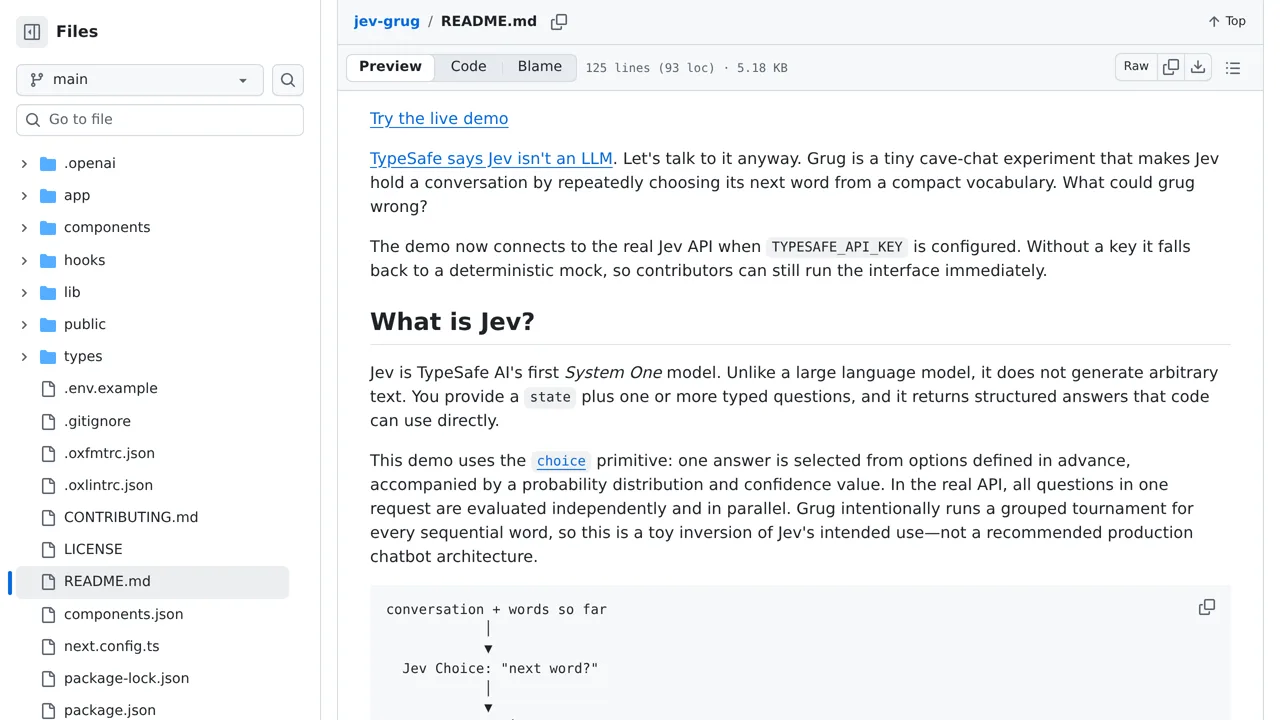This screenshot has height=720, width=1280.
Task: Click the .env.example file icon
Action: [48, 389]
